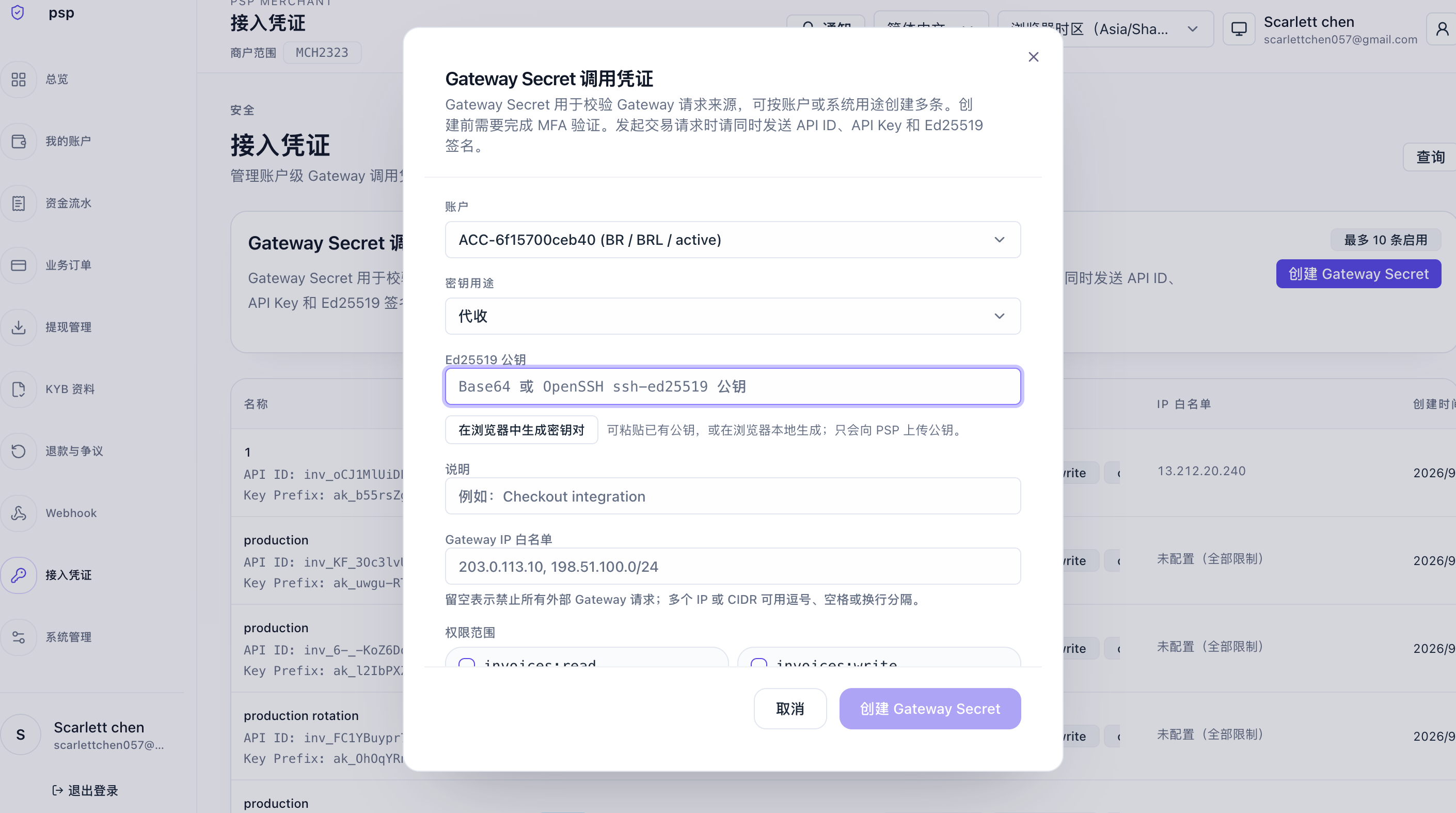This screenshot has width=1456, height=813.
Task: Open the browser timezone Asia/Shanghai dropdown
Action: tap(1105, 29)
